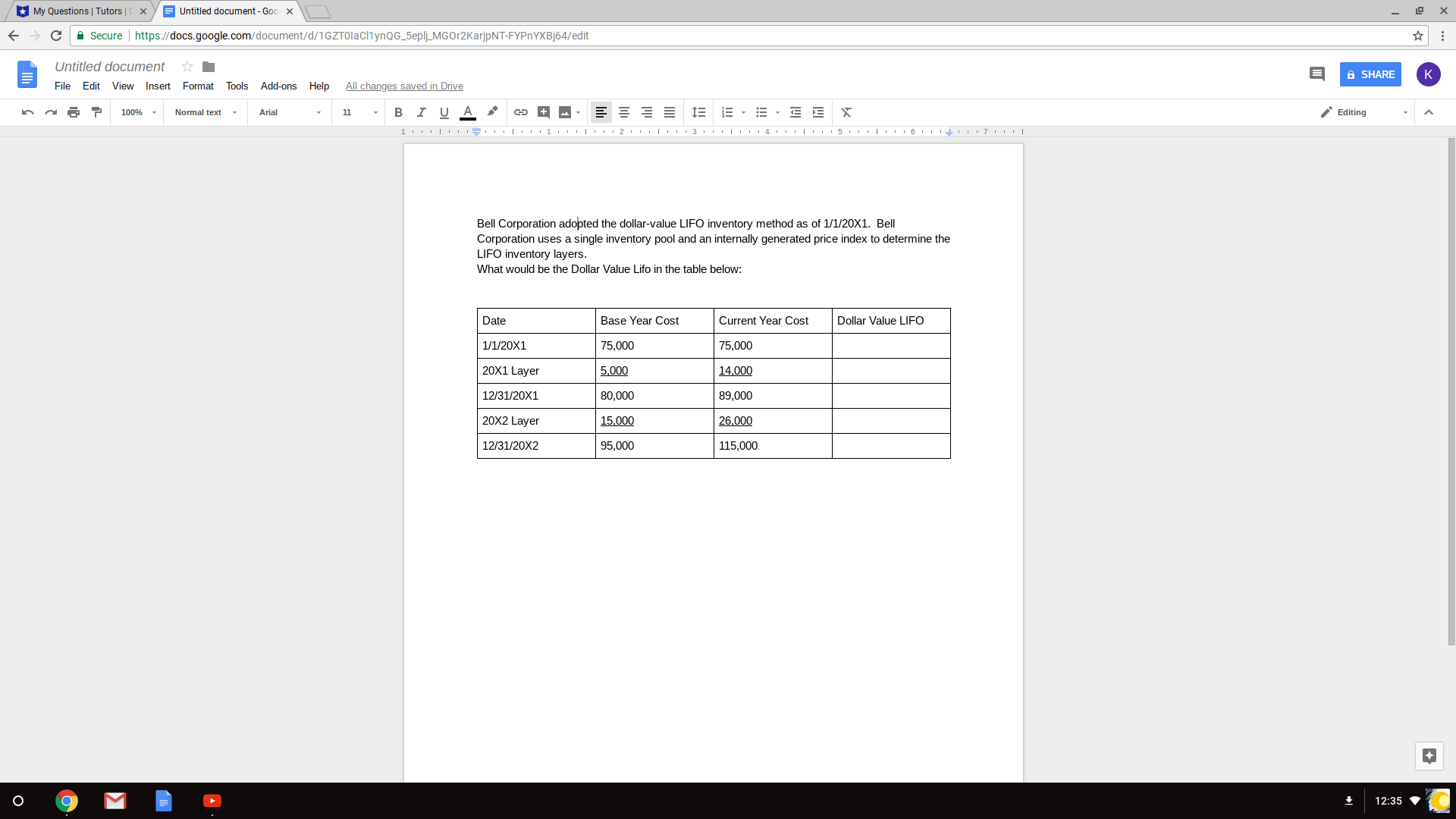
Task: Open the zoom percentage dropdown
Action: point(136,112)
